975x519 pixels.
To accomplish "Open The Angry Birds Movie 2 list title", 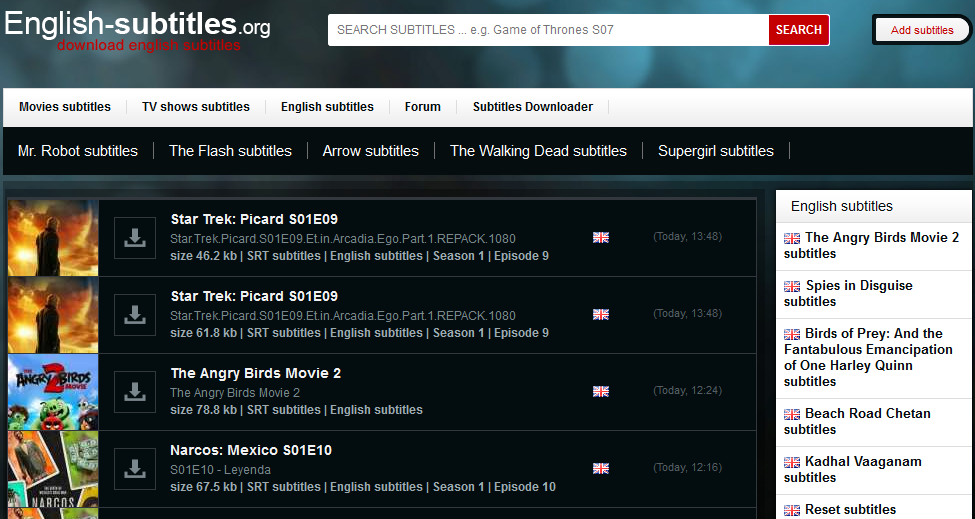I will coord(256,374).
